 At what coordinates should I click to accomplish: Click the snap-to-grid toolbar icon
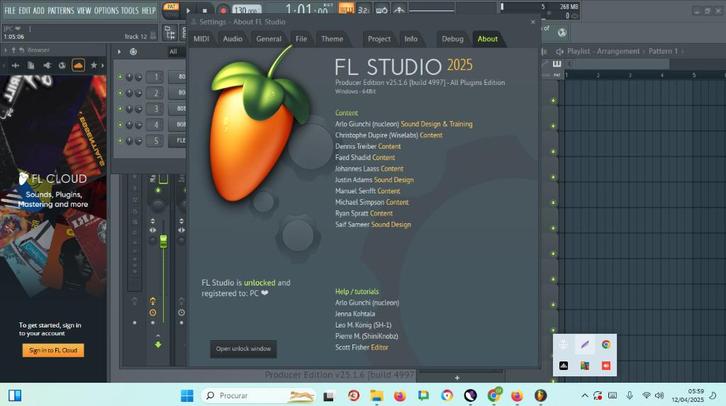coord(170,33)
